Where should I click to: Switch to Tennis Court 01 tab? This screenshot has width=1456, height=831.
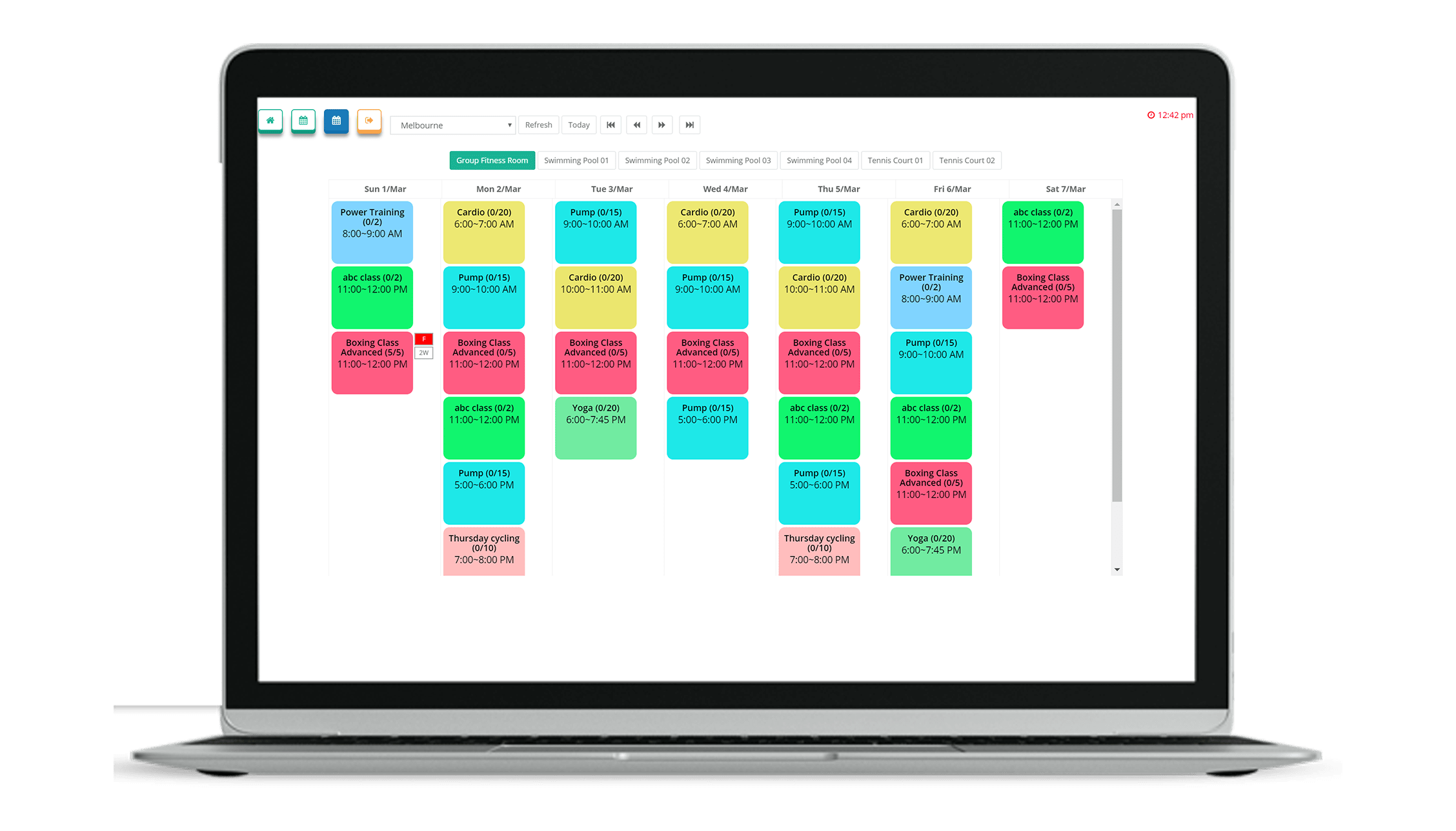click(895, 160)
